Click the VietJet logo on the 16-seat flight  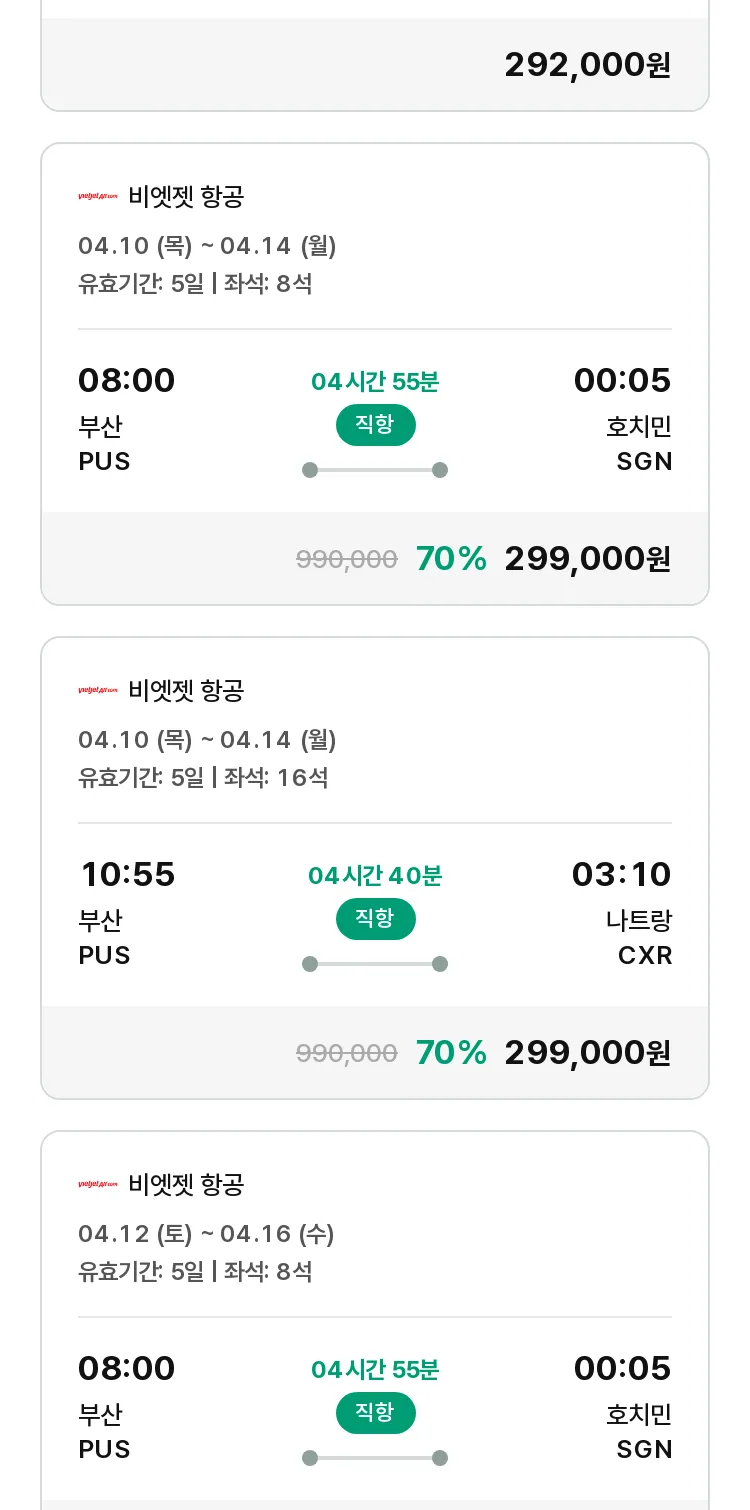98,691
